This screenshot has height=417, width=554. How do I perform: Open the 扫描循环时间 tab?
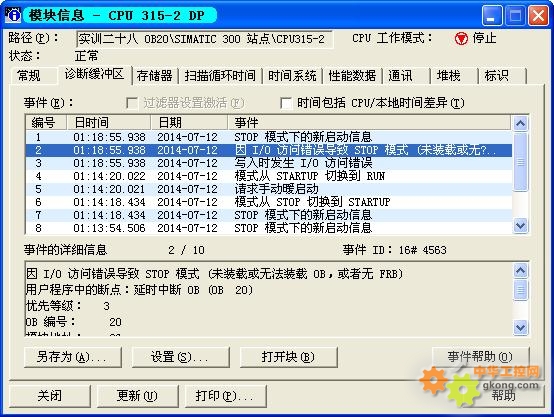tap(220, 76)
